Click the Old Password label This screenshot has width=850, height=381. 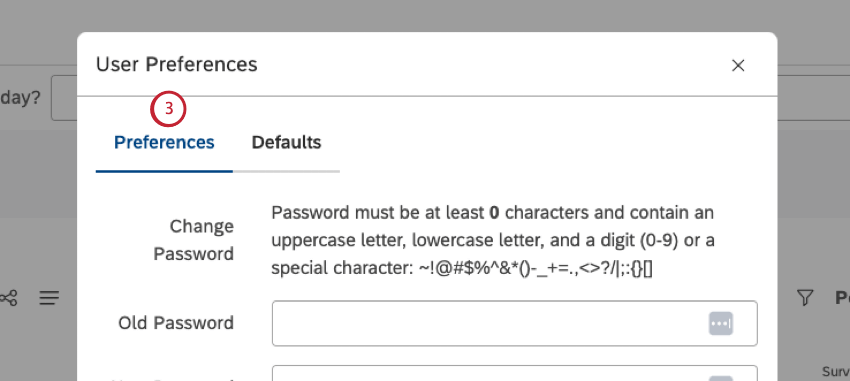[176, 323]
